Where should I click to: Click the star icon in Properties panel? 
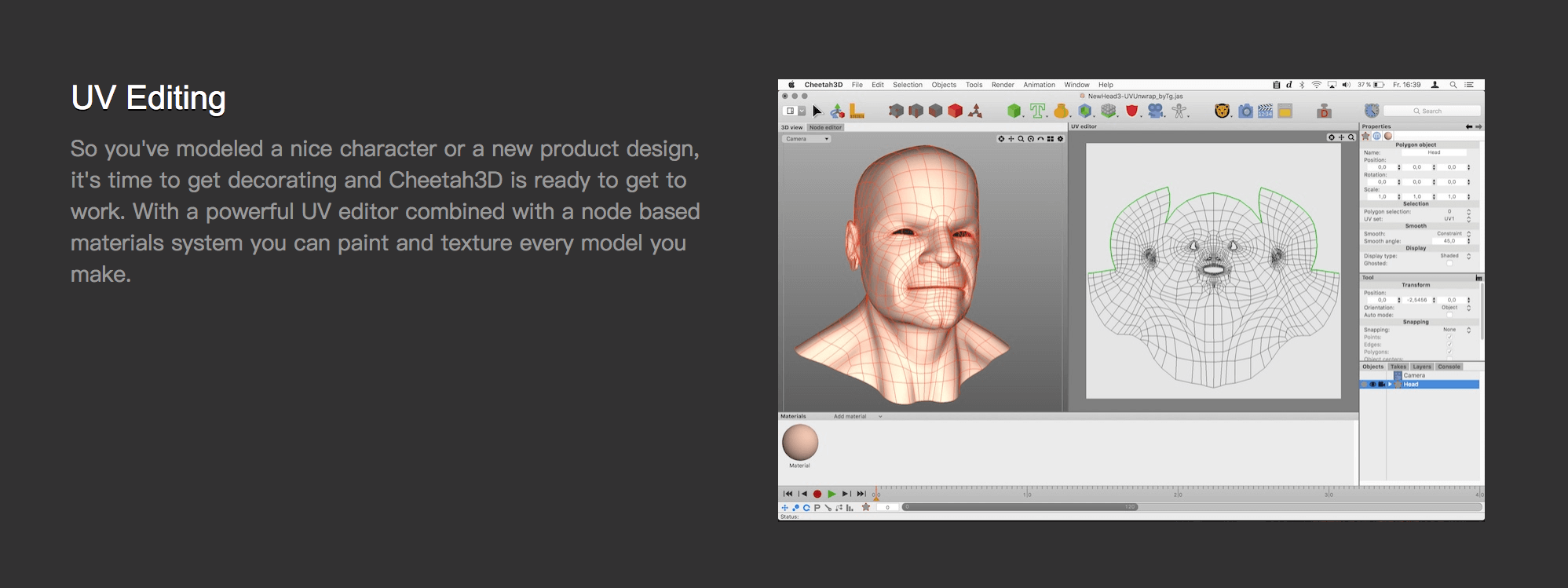pyautogui.click(x=1365, y=136)
